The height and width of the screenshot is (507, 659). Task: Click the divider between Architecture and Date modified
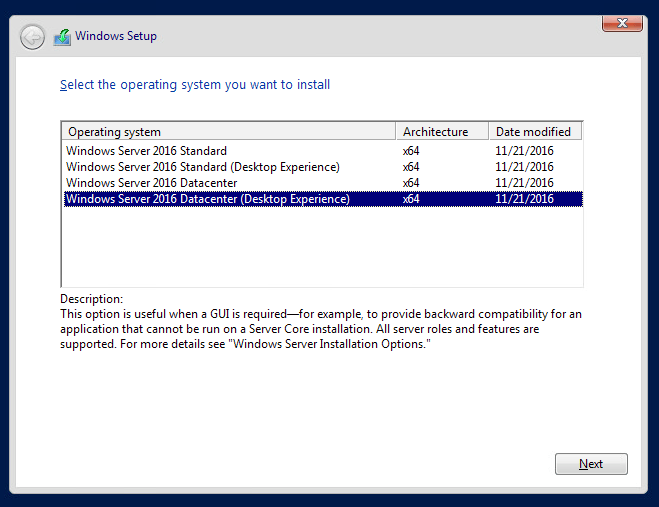click(x=489, y=132)
